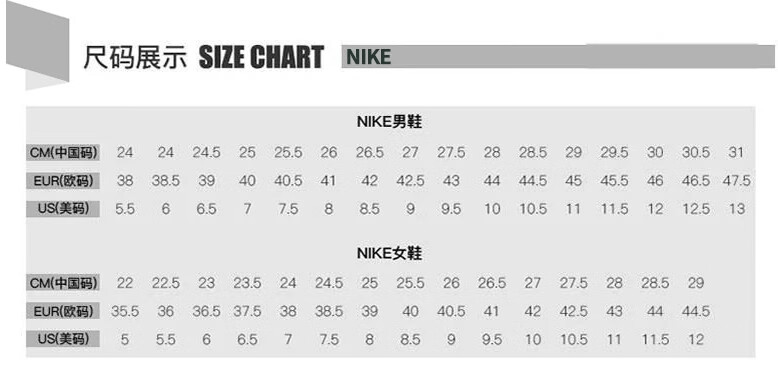The width and height of the screenshot is (778, 376).
Task: Click US size 13 in men's table
Action: click(x=736, y=209)
